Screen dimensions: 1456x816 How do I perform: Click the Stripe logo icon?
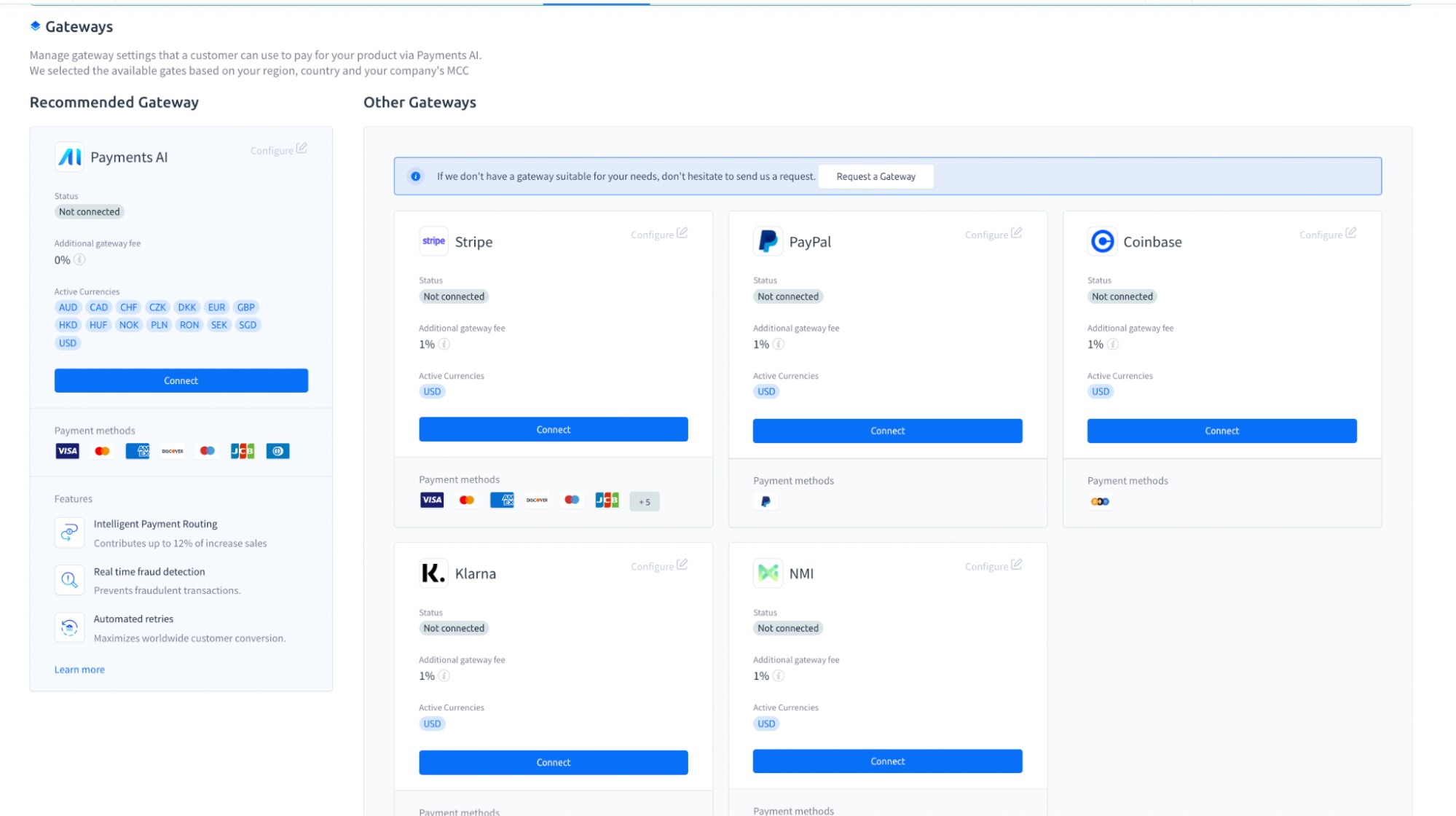[433, 241]
